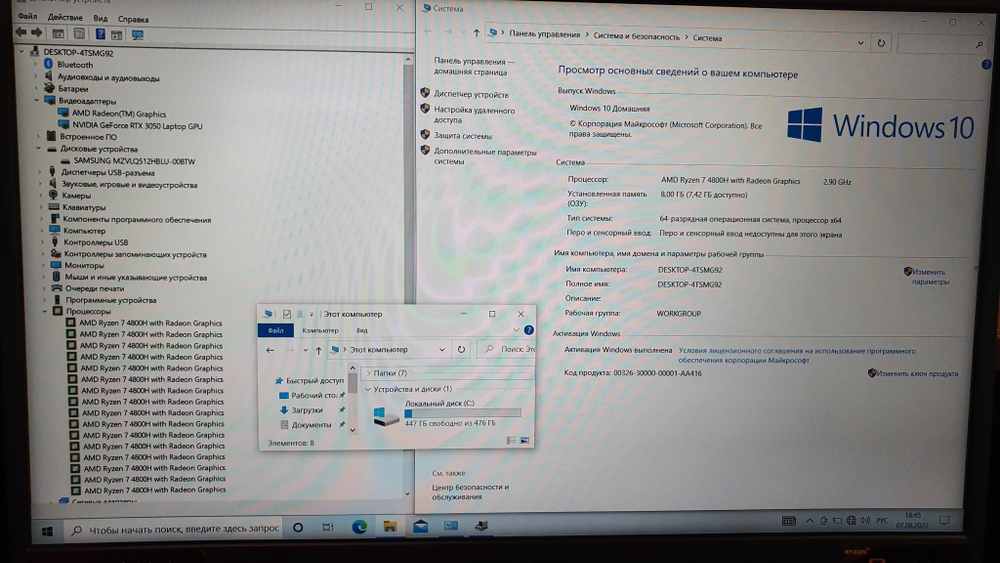Select Локальный диск (C:) drive
This screenshot has height=563, width=1000.
pyautogui.click(x=446, y=413)
